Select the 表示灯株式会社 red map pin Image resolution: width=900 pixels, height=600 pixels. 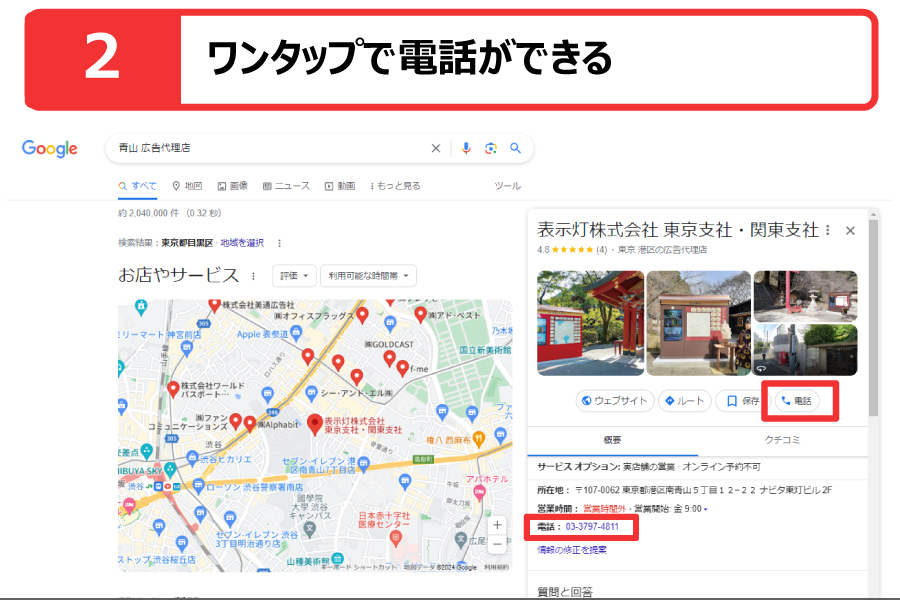(315, 424)
